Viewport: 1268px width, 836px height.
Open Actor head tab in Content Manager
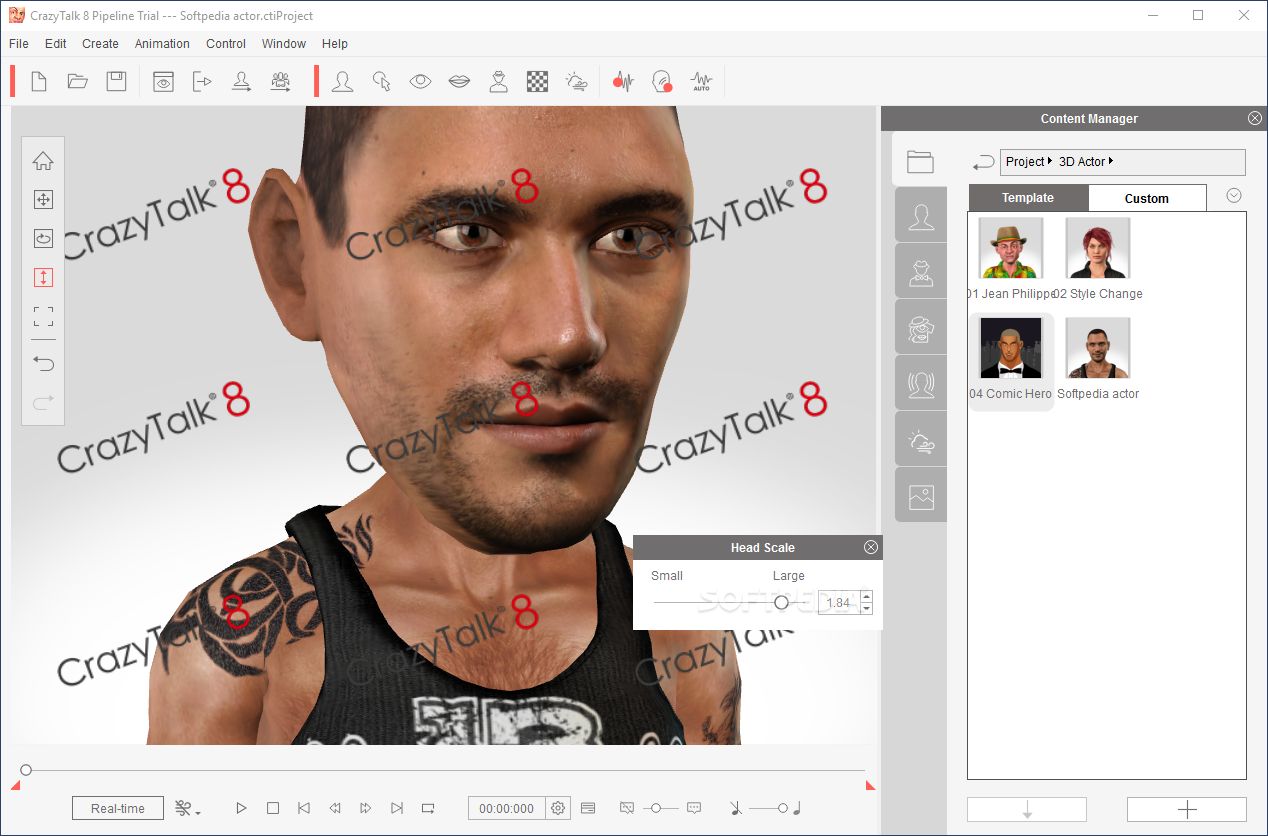(x=921, y=217)
